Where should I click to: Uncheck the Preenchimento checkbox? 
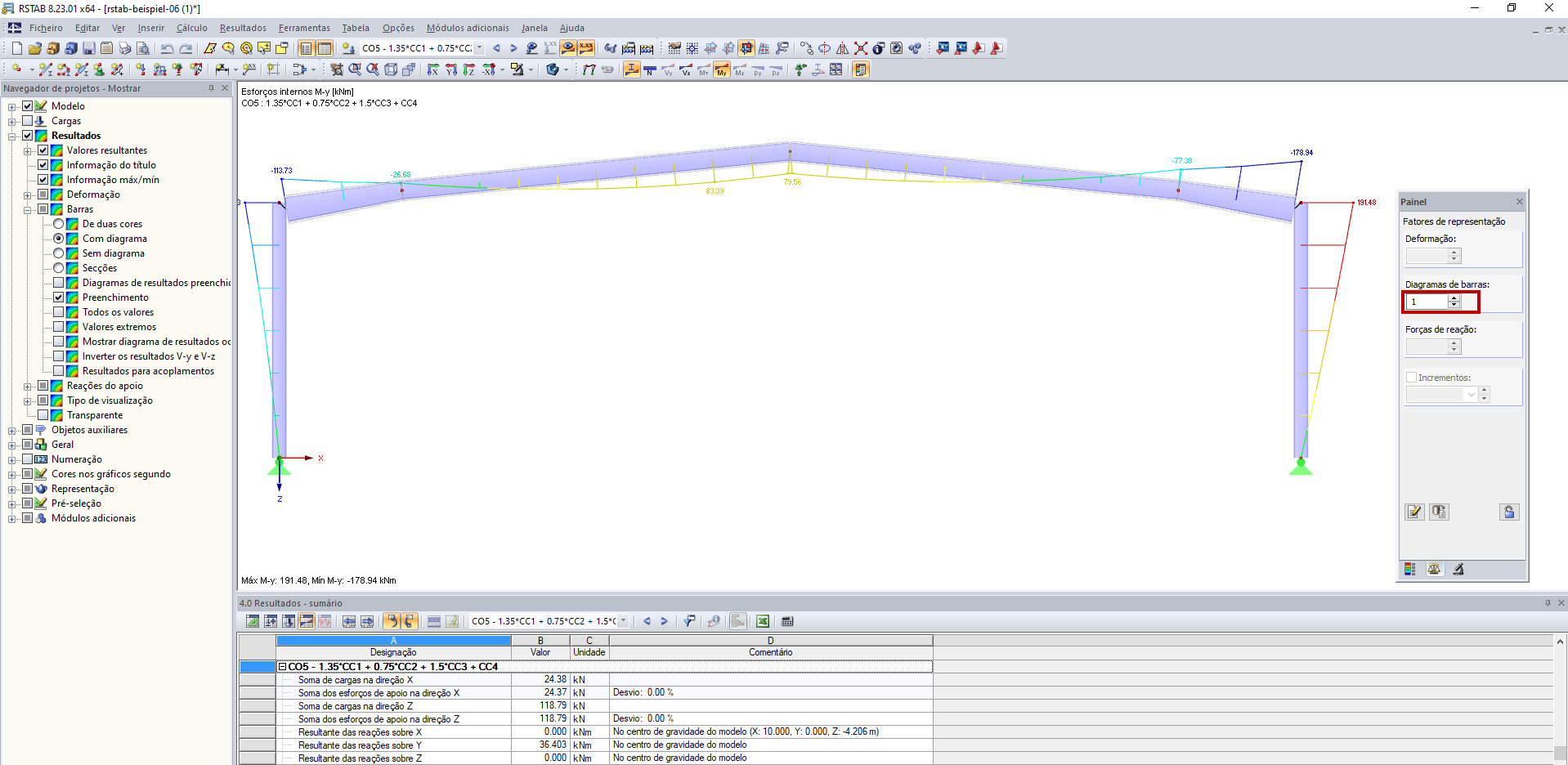[x=58, y=297]
